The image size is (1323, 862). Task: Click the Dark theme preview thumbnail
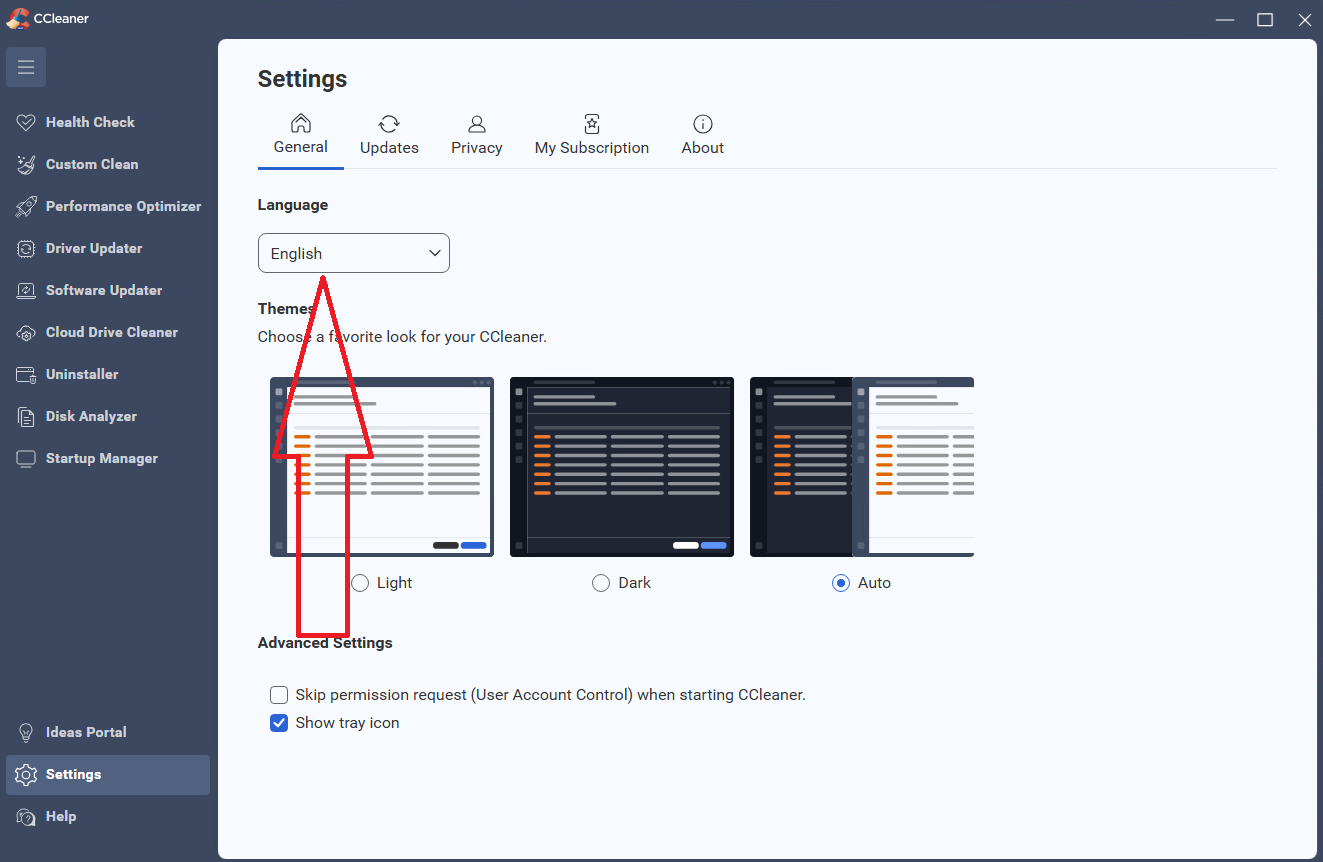[622, 466]
